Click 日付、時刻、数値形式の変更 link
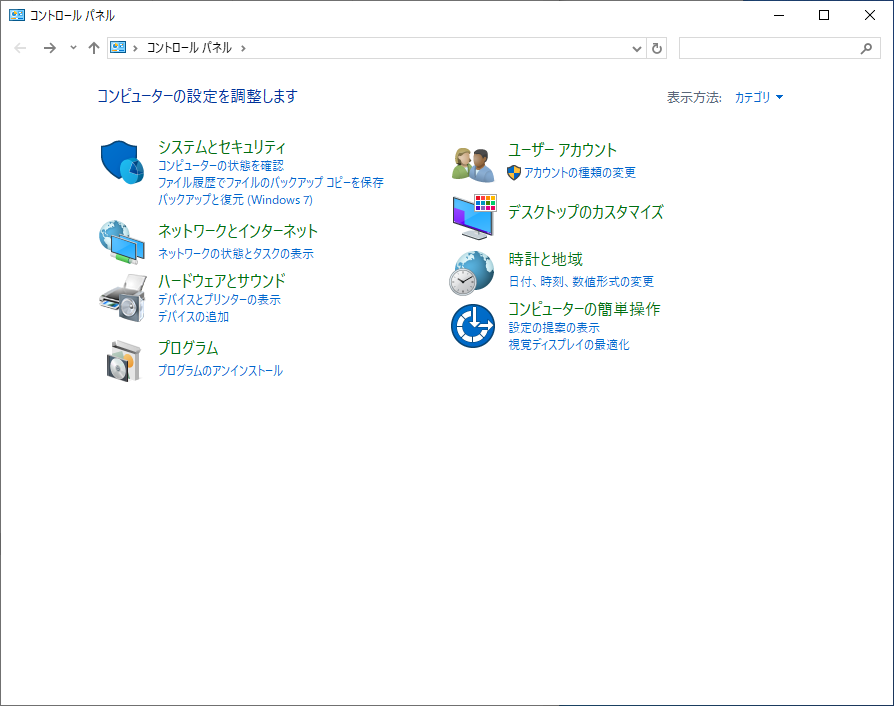The width and height of the screenshot is (894, 706). [581, 282]
